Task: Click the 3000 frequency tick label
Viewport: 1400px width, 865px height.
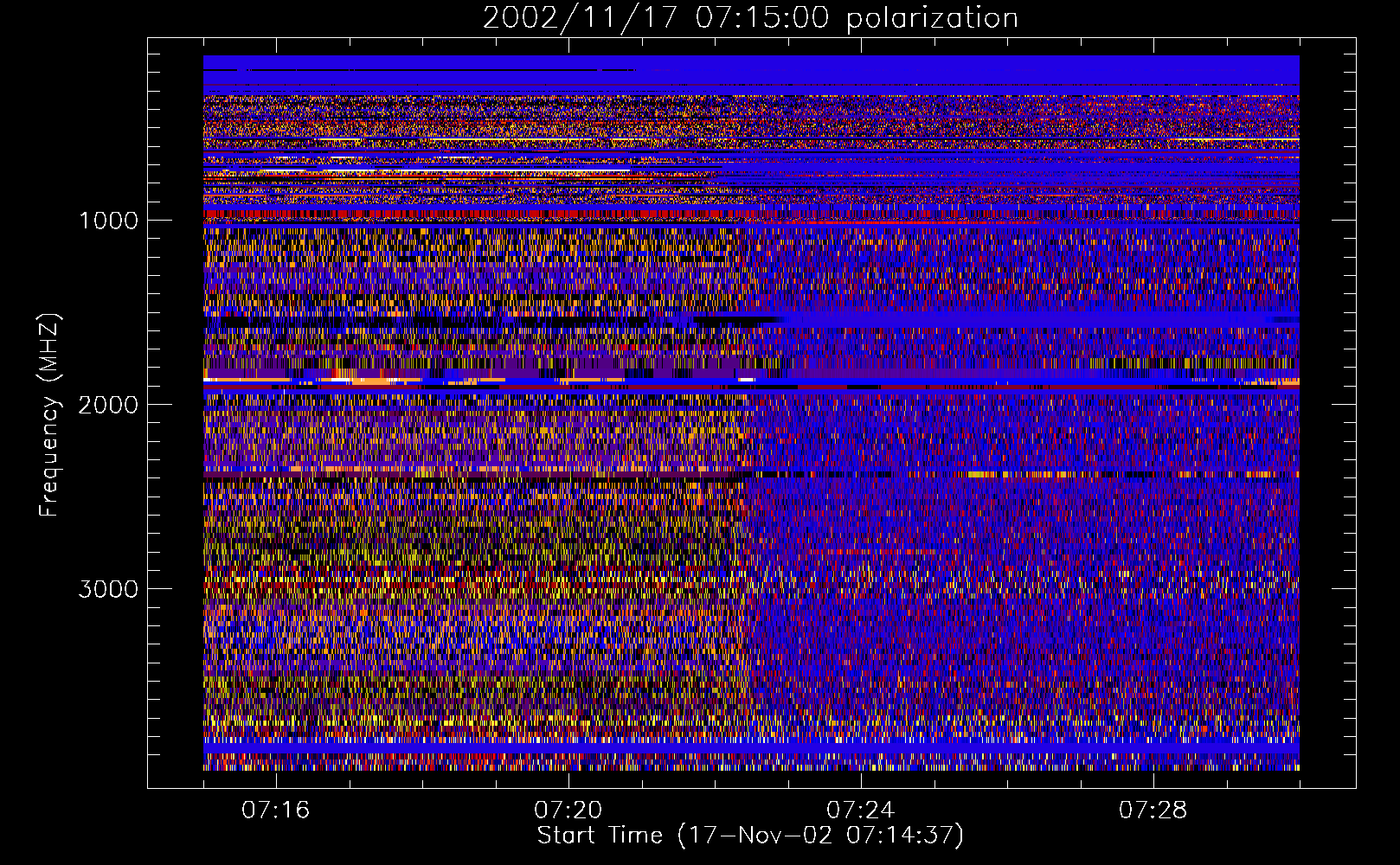Action: [x=108, y=589]
